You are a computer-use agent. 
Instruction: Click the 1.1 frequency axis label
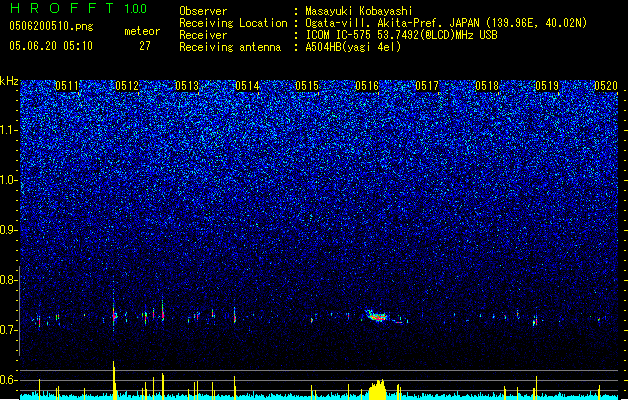pos(8,130)
